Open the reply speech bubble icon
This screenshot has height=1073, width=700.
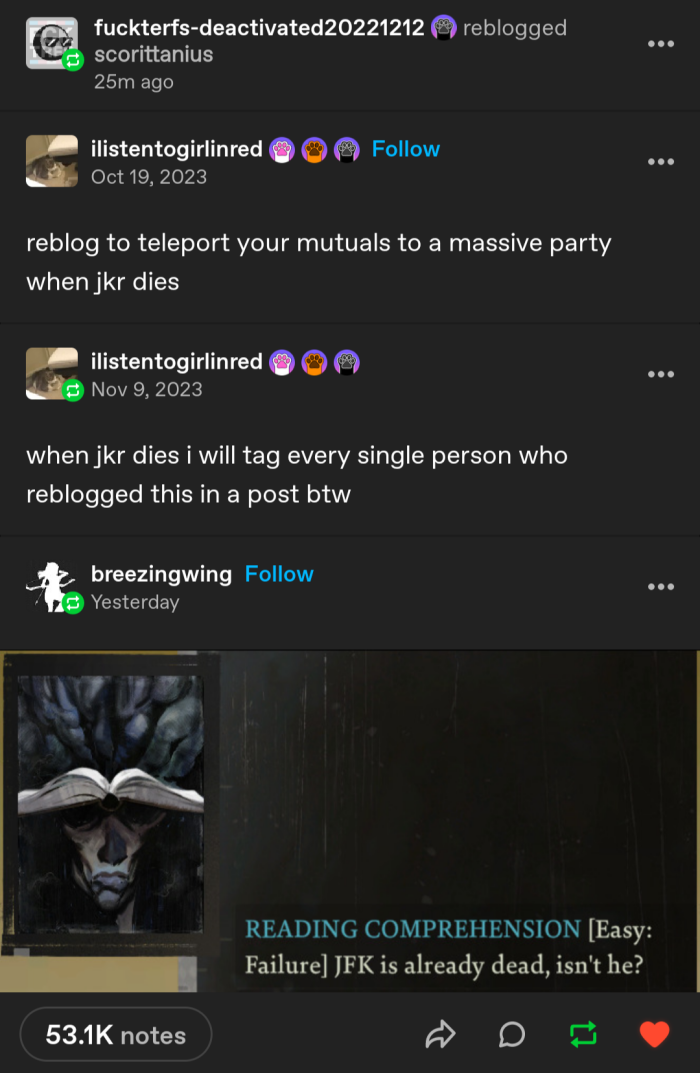[511, 1035]
